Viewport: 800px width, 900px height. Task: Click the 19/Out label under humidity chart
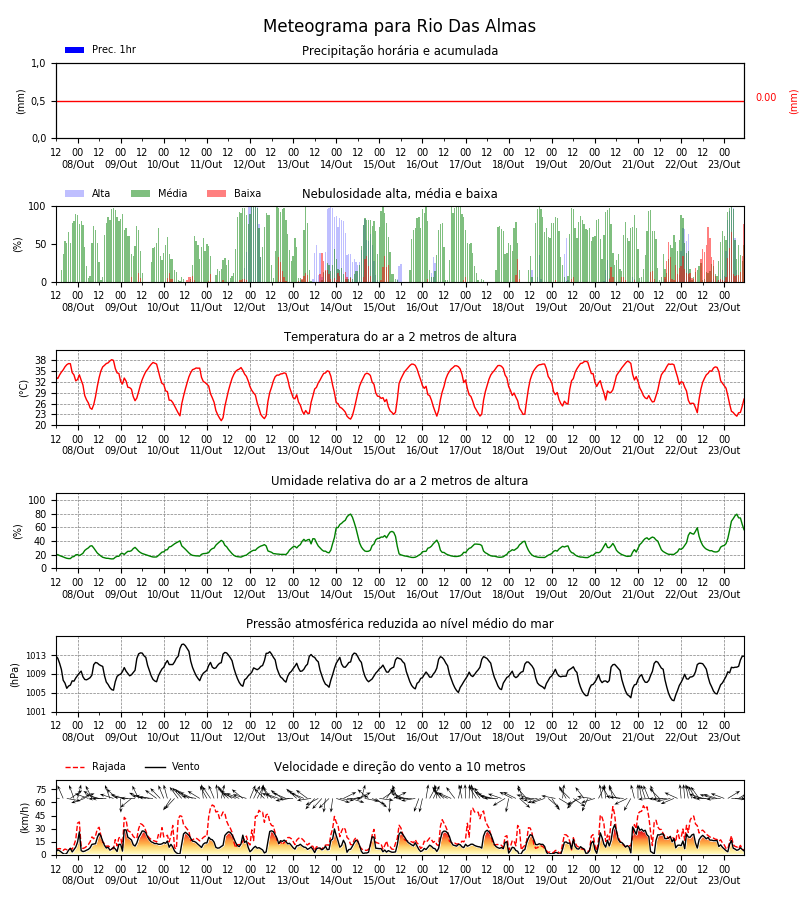551,594
